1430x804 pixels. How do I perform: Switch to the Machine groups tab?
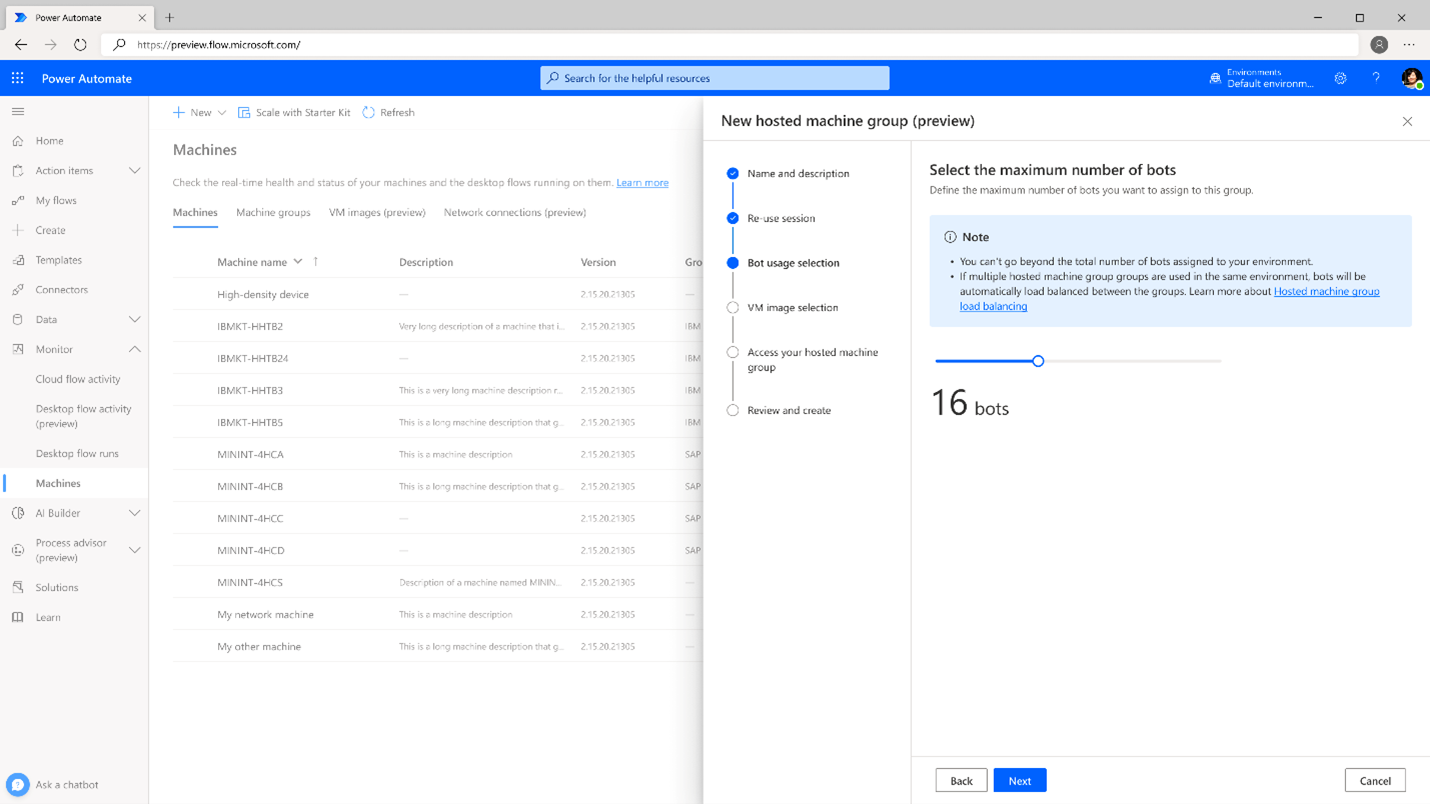[x=273, y=212]
